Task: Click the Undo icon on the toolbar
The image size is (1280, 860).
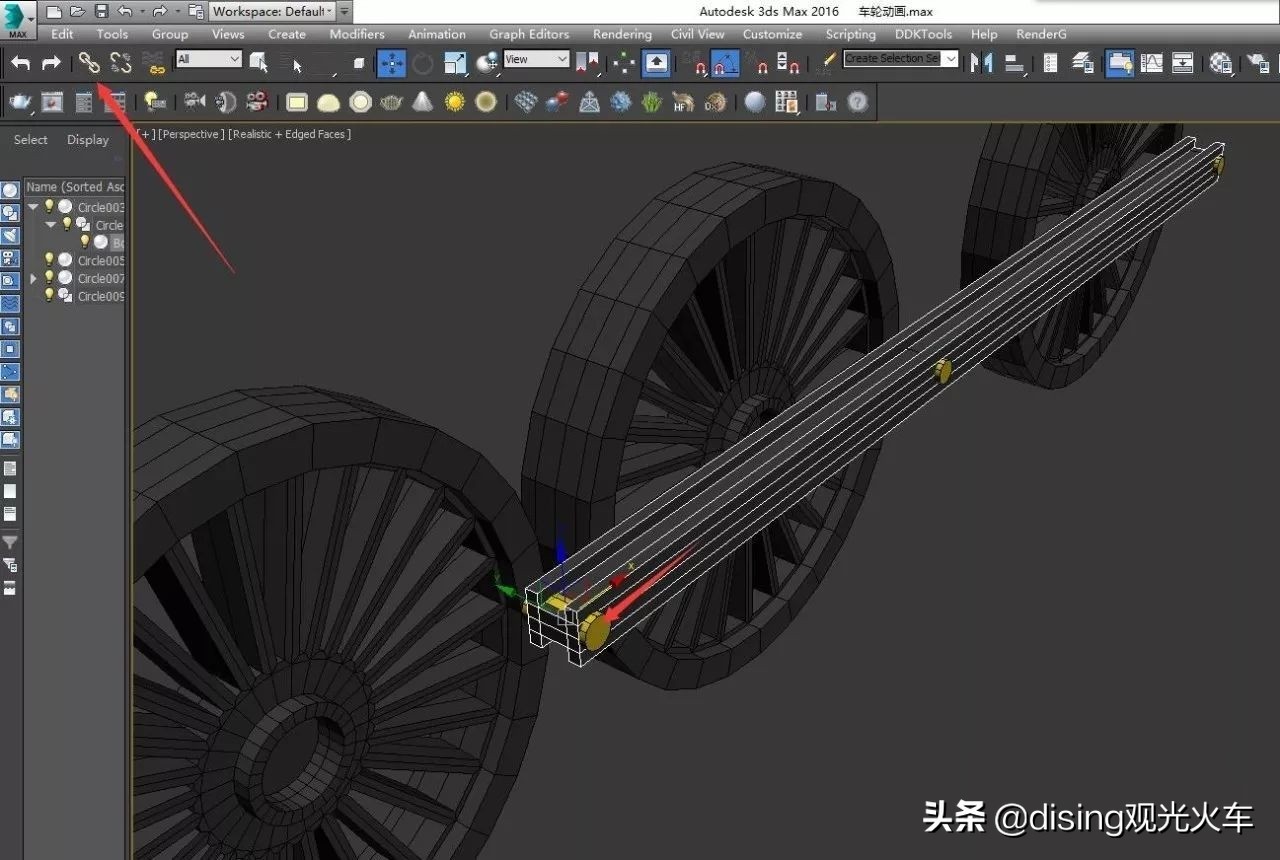Action: pos(18,62)
